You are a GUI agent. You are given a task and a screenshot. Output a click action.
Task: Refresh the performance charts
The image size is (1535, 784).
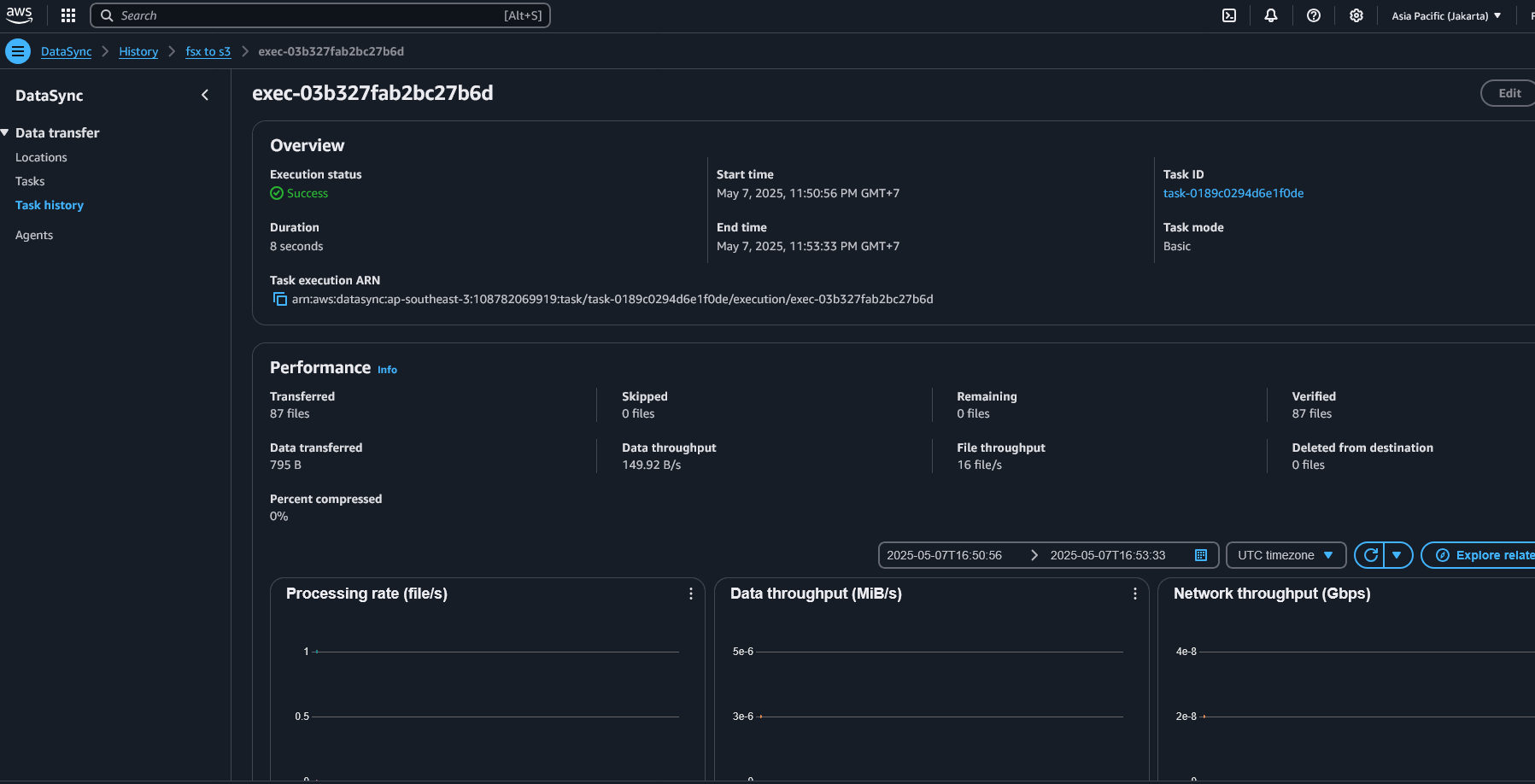coord(1370,555)
